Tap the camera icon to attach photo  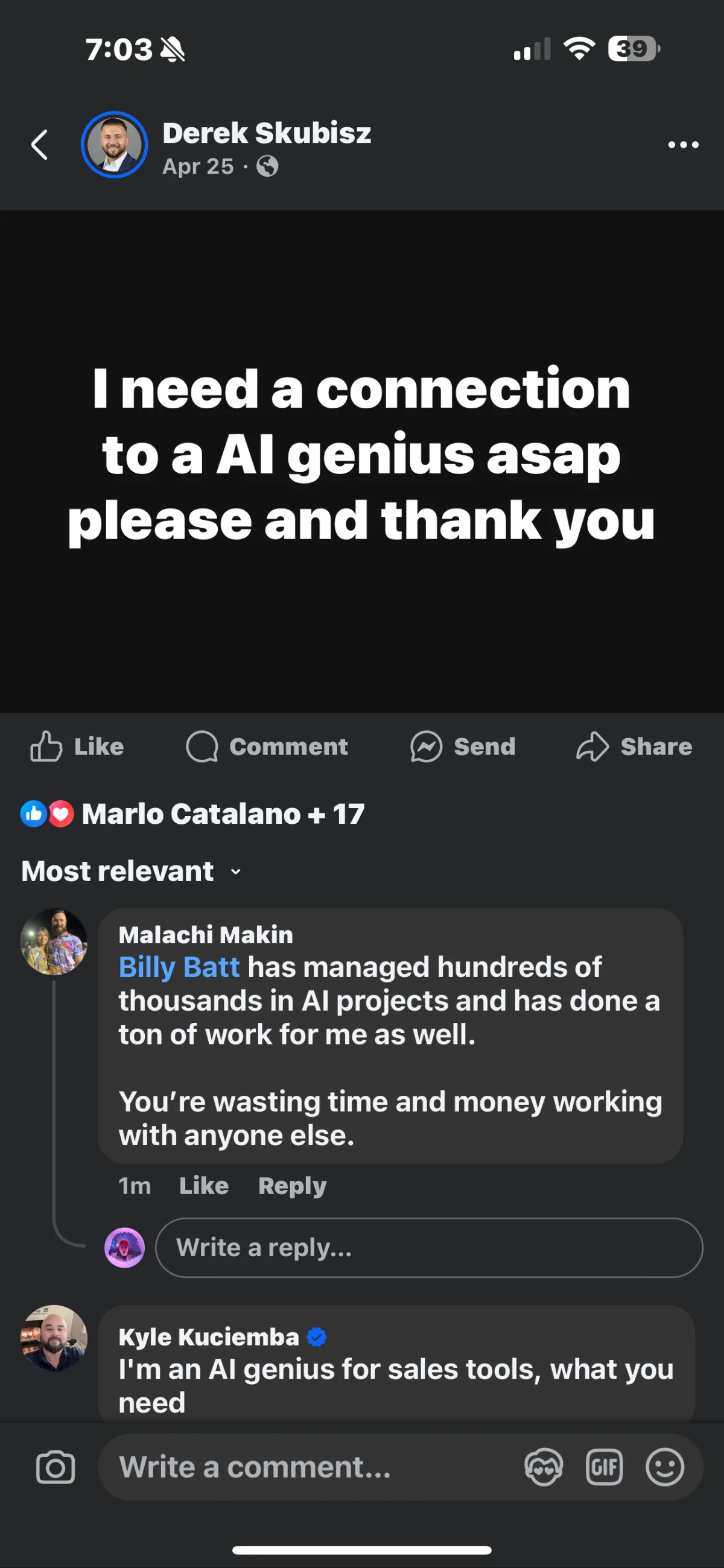tap(56, 1467)
